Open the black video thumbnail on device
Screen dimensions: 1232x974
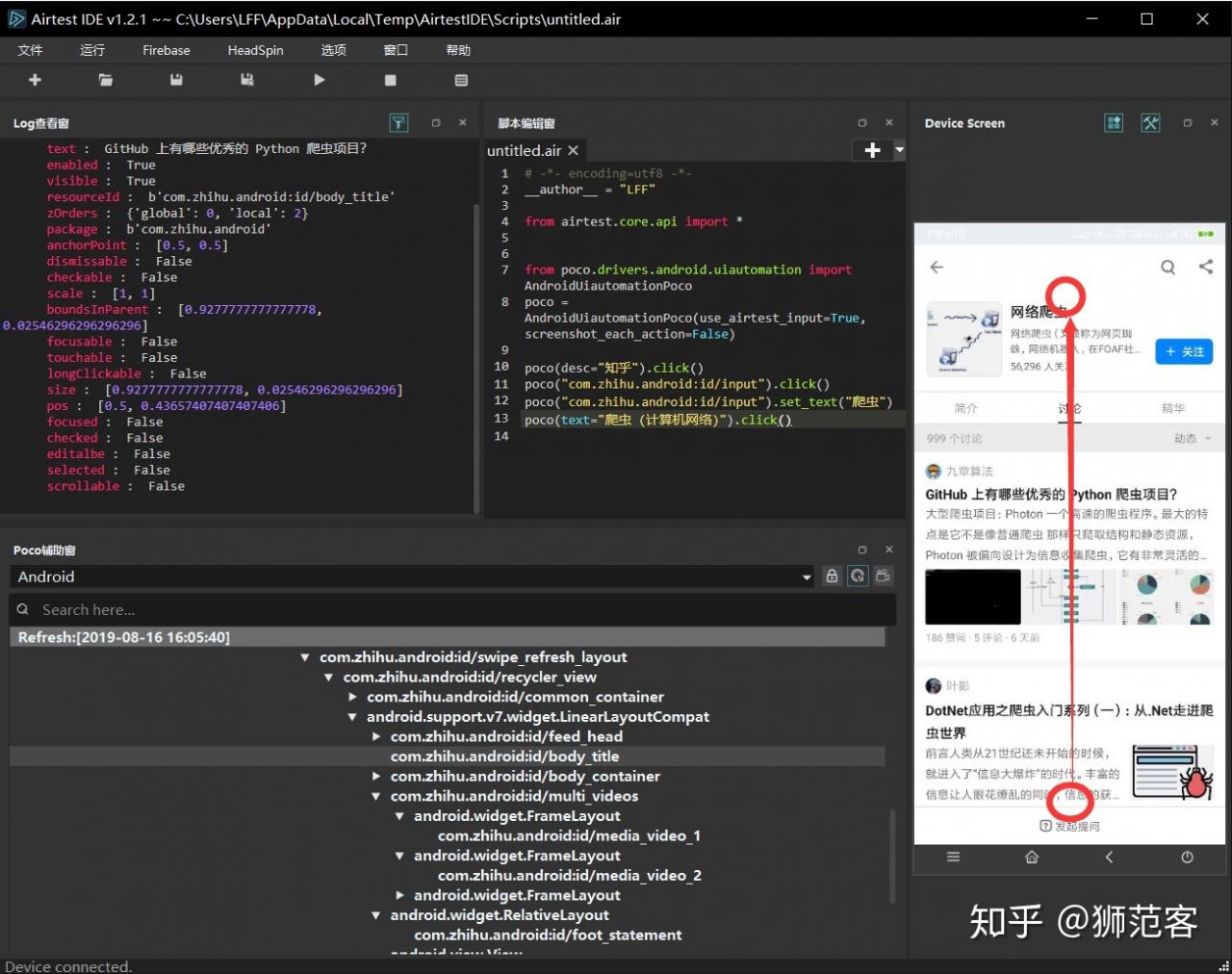pos(973,597)
